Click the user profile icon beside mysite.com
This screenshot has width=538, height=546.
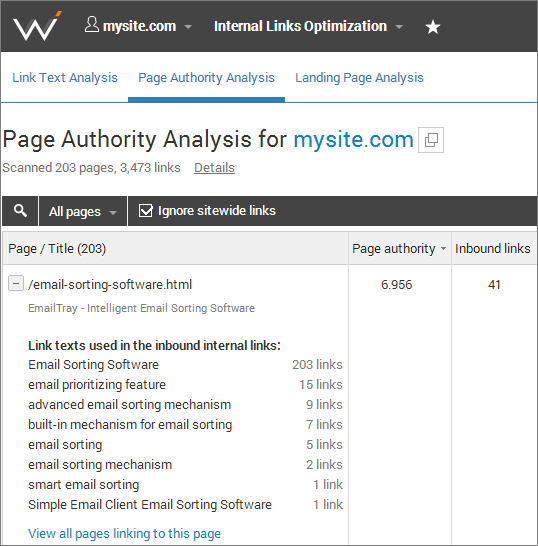92,25
